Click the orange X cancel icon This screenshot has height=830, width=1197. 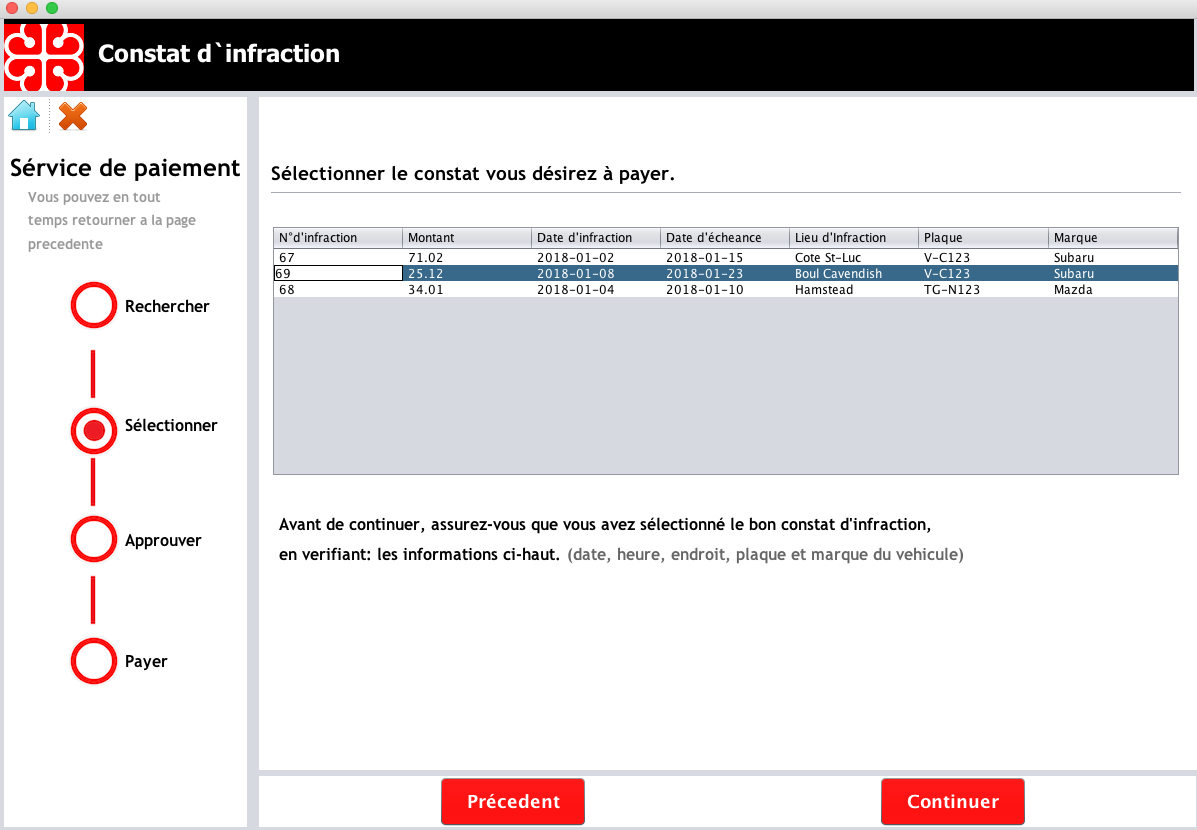click(73, 116)
